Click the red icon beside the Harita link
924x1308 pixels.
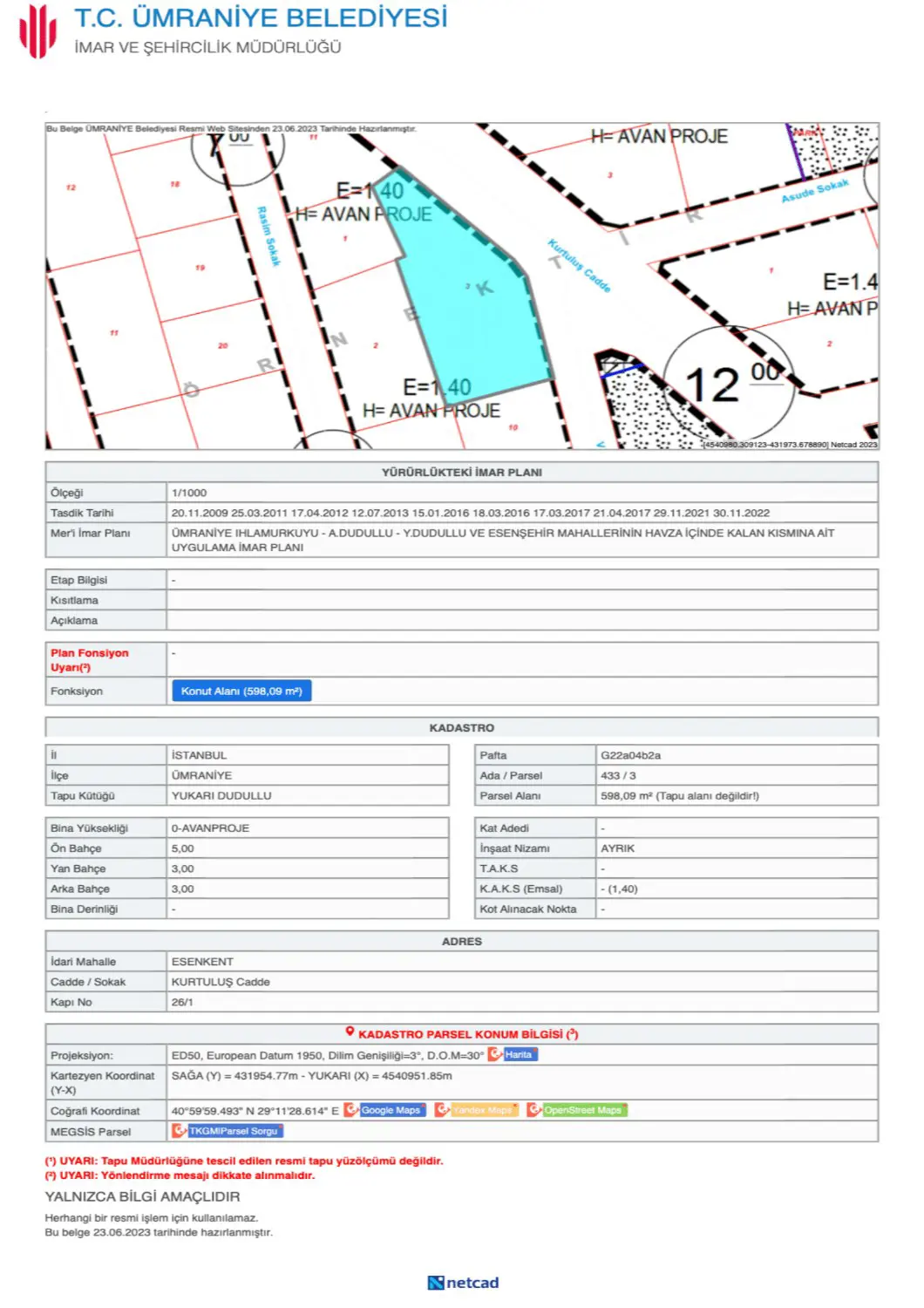494,1054
